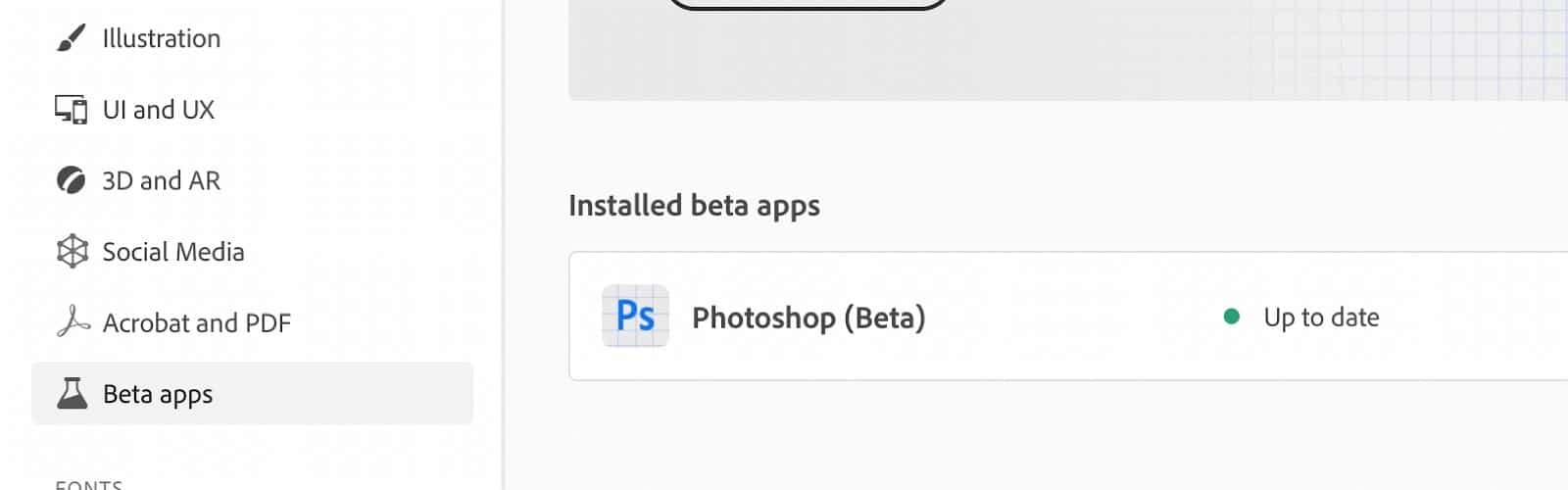Open the Illustration category label
The image size is (1568, 490).
[x=162, y=38]
